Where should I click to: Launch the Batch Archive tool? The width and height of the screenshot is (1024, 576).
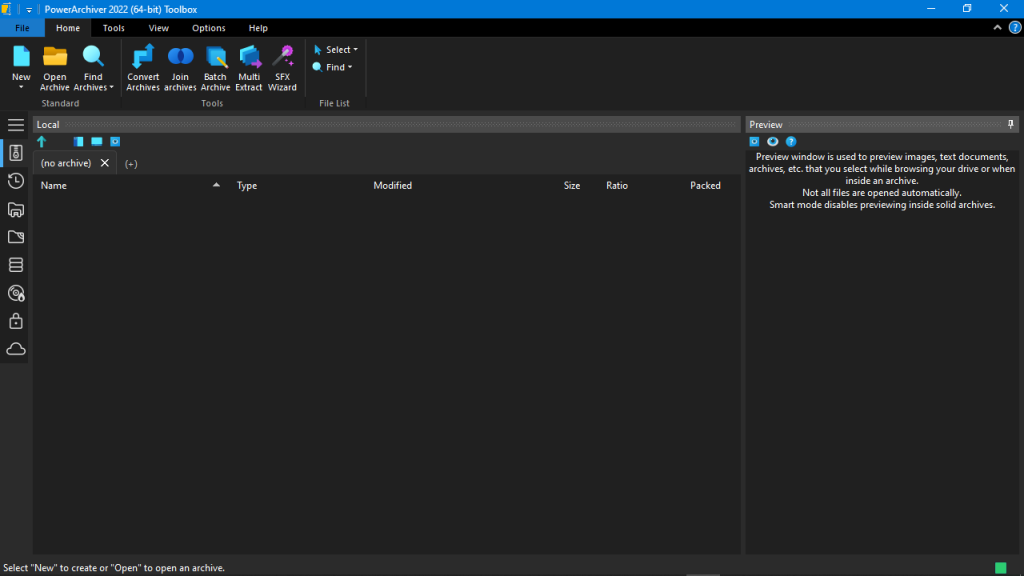pyautogui.click(x=215, y=66)
